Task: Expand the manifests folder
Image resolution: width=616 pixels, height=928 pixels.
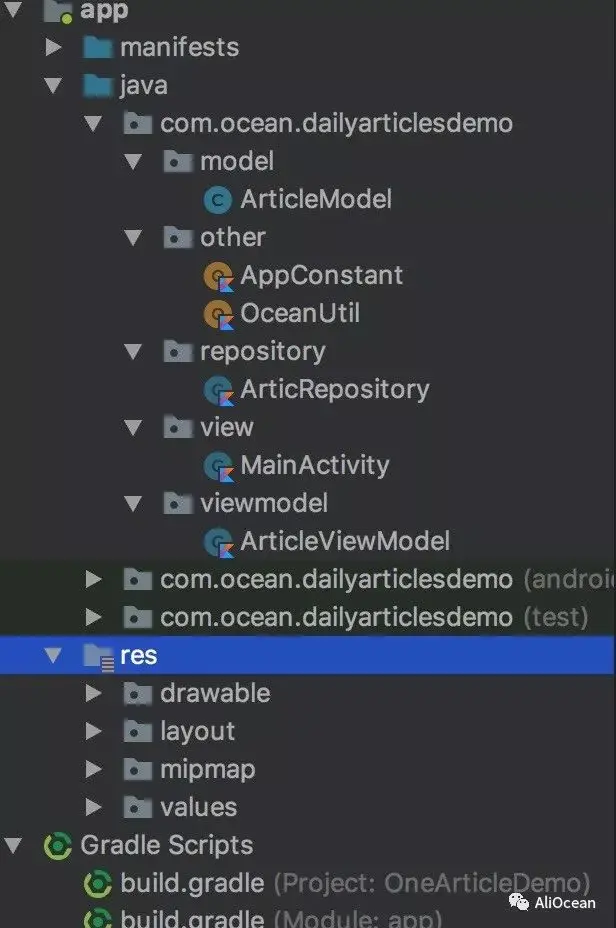Action: 53,47
